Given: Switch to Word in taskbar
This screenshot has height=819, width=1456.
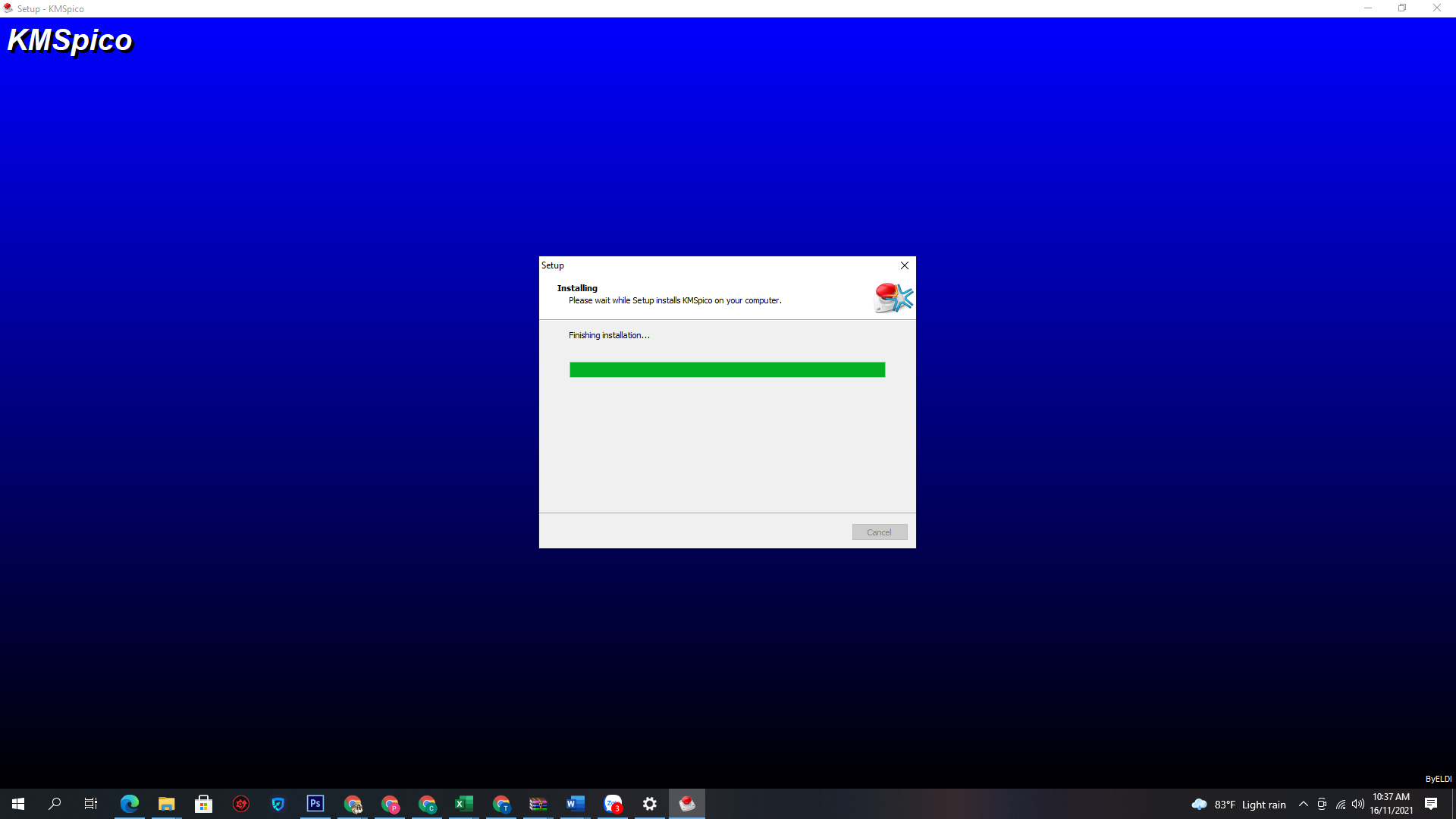Looking at the screenshot, I should [575, 804].
